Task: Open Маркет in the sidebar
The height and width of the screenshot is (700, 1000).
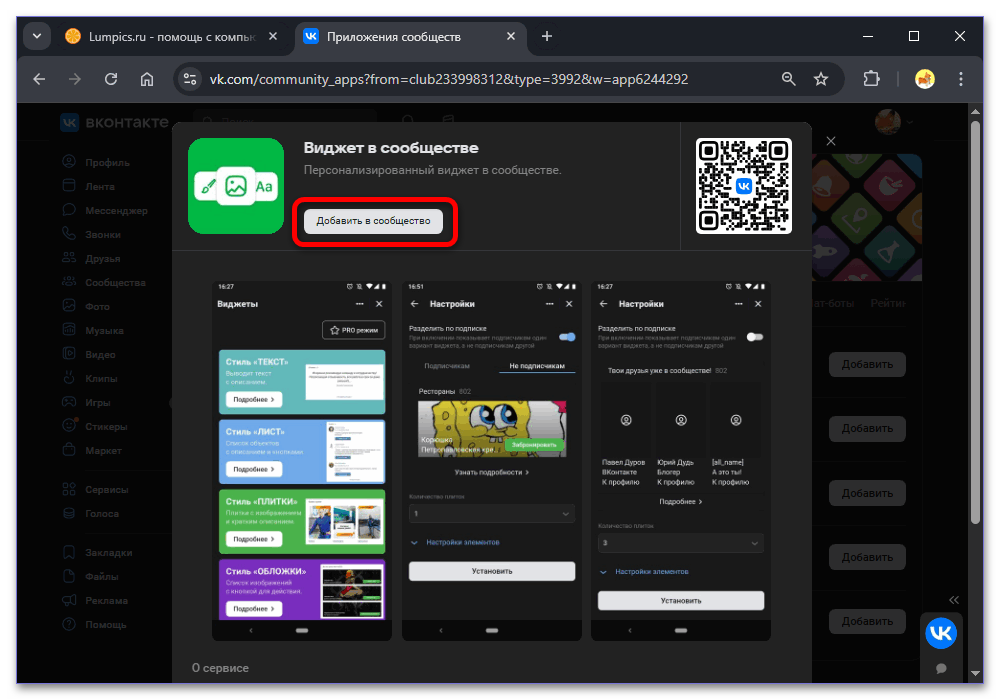Action: click(x=92, y=450)
